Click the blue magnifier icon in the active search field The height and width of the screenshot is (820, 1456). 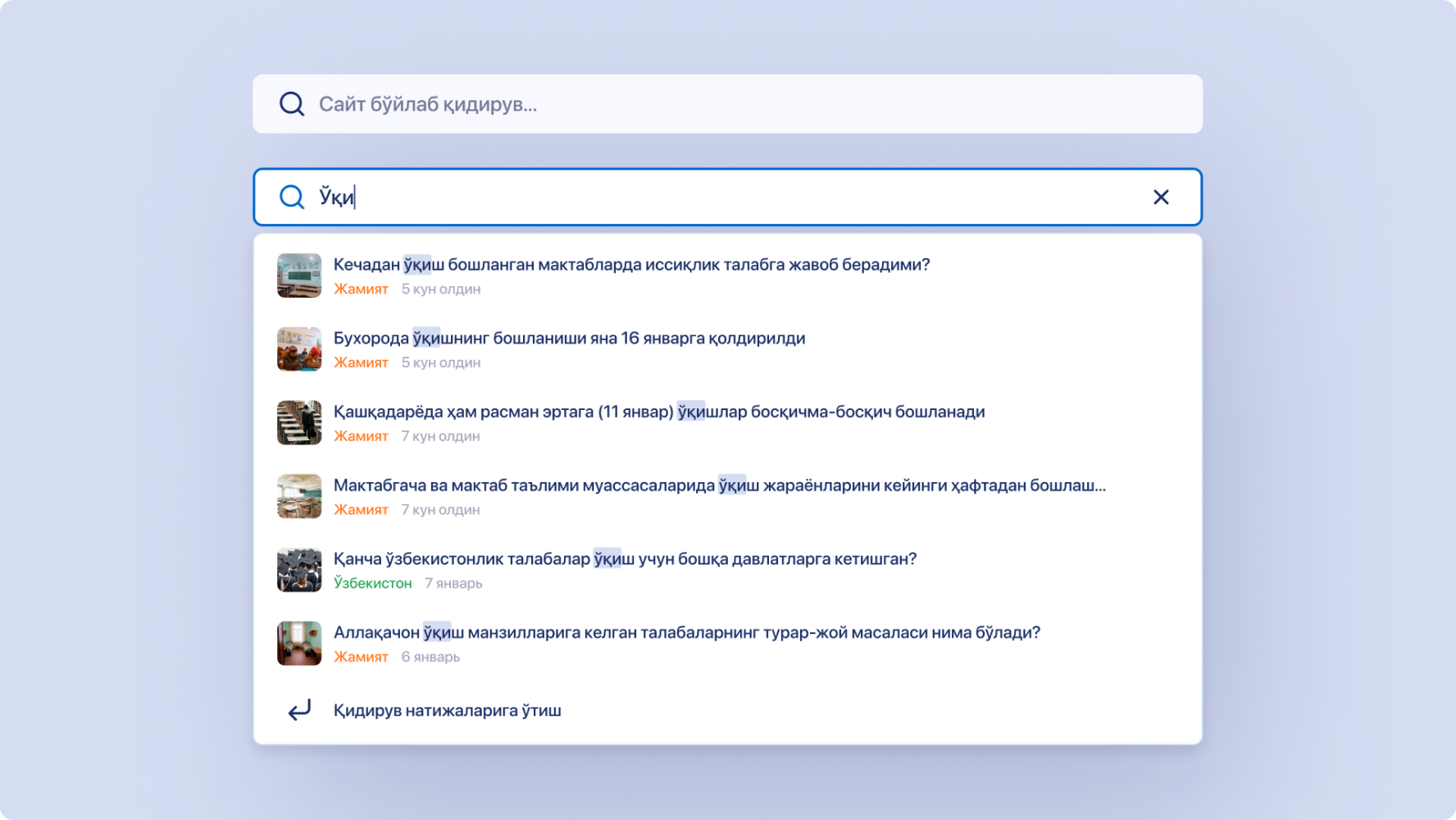click(292, 197)
